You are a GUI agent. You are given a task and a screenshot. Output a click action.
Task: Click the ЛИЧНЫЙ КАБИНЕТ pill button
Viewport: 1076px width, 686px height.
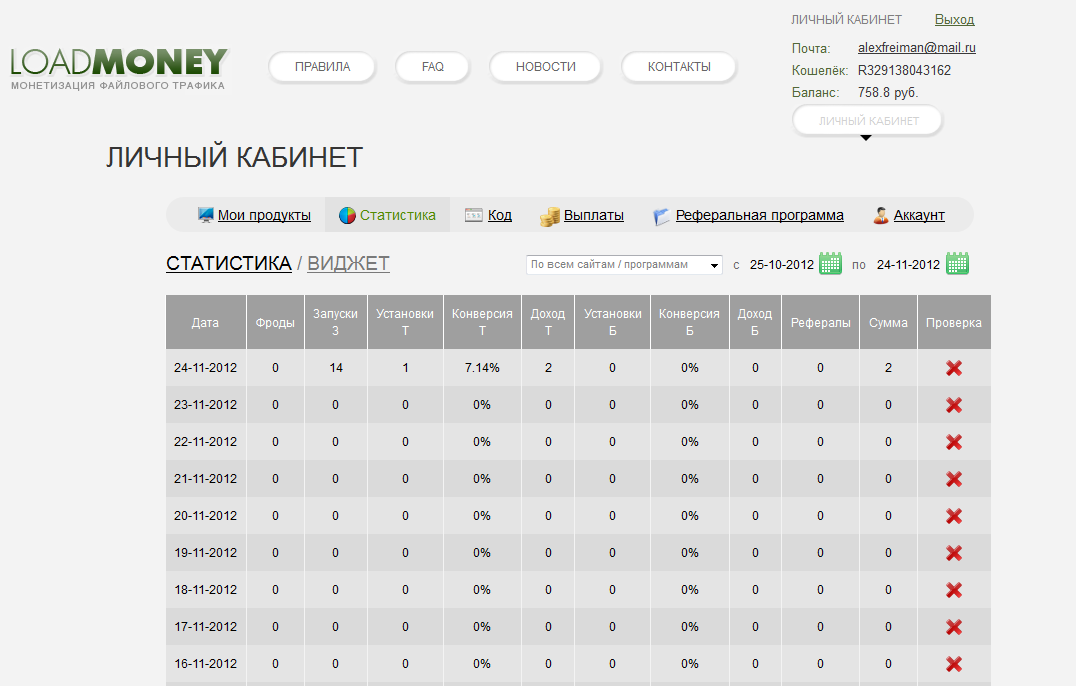click(x=868, y=121)
